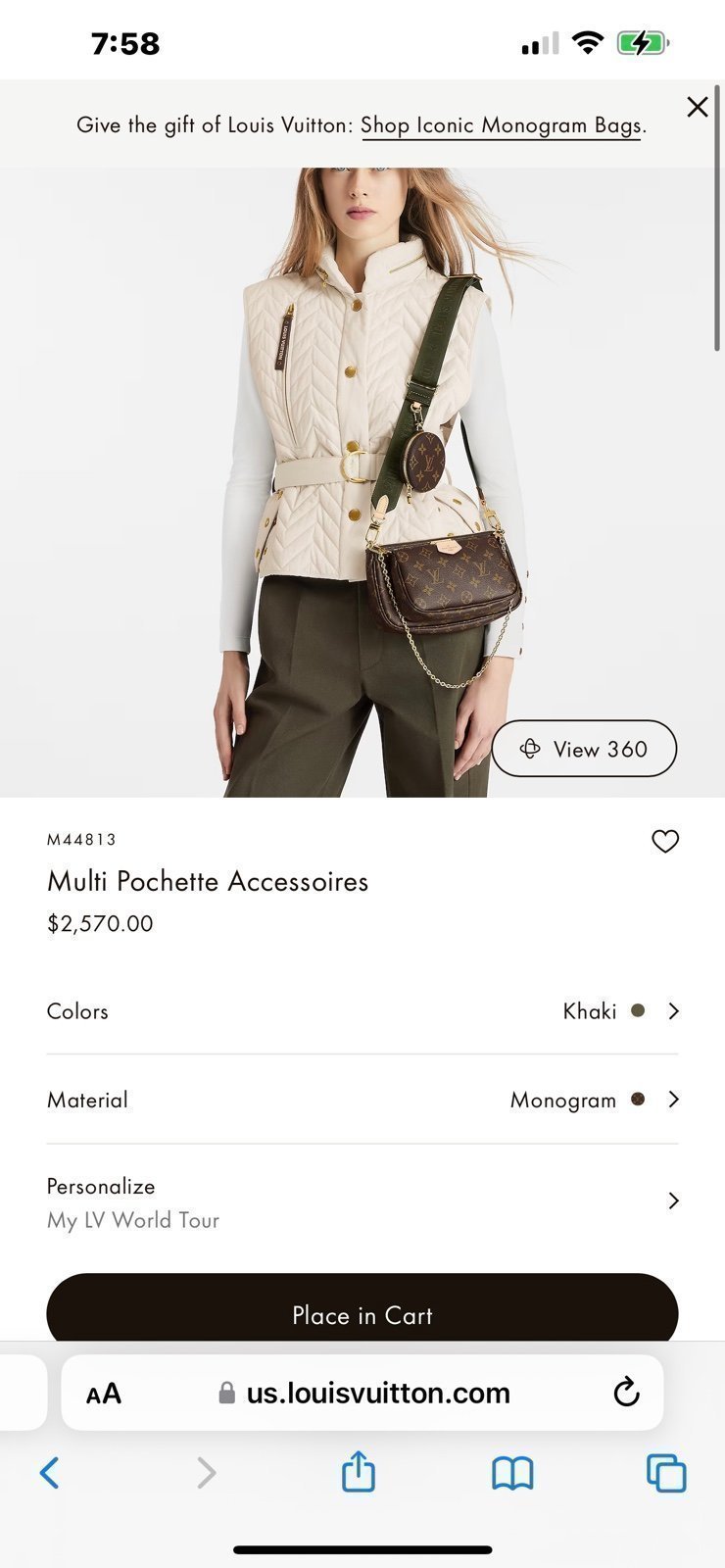Add the bag to wishlist heart

pos(665,841)
